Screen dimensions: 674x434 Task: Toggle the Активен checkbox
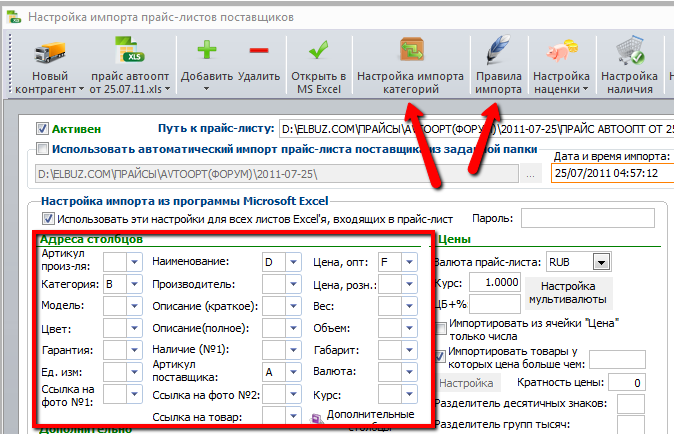(42, 128)
